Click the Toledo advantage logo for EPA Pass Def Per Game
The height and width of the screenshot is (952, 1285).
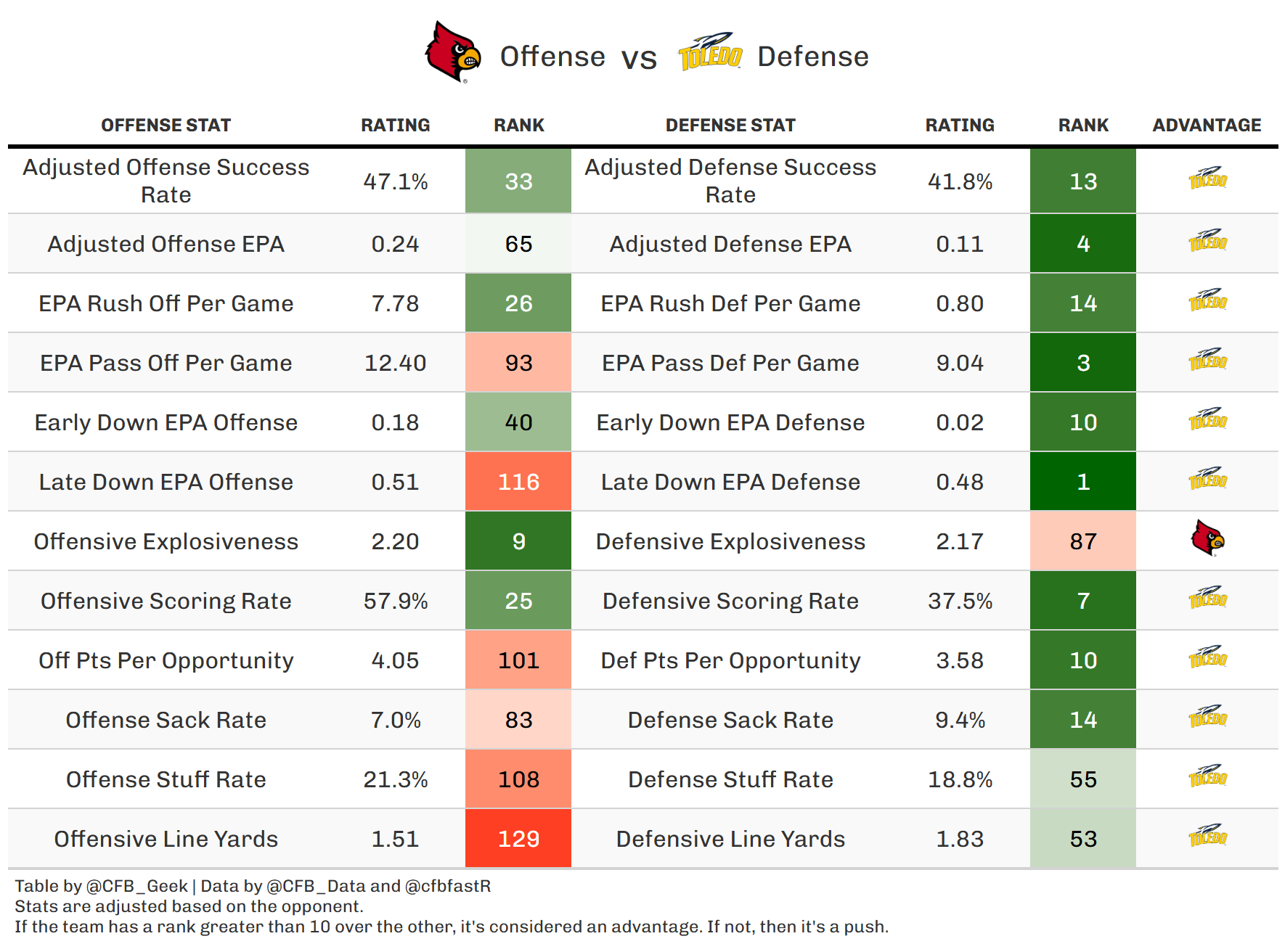coord(1207,359)
